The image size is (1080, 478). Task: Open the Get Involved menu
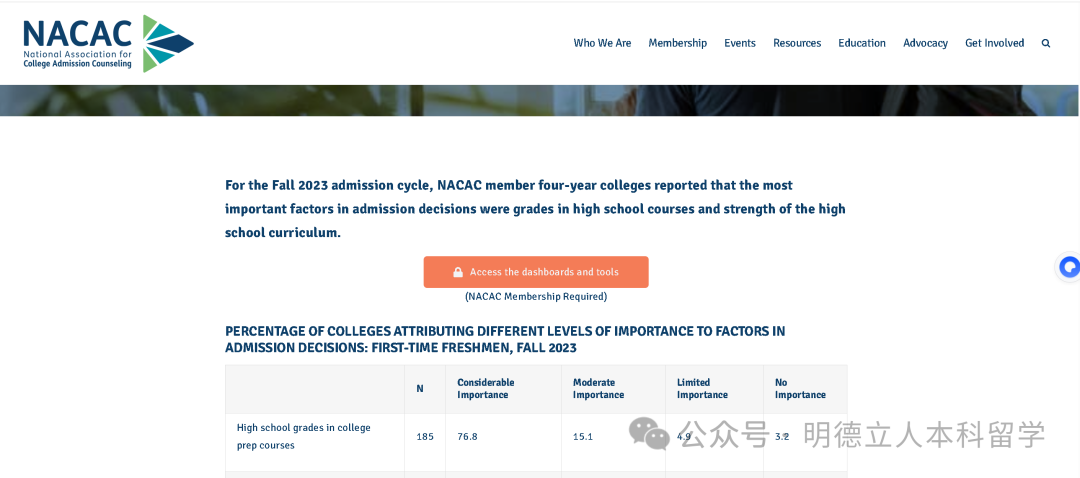994,43
